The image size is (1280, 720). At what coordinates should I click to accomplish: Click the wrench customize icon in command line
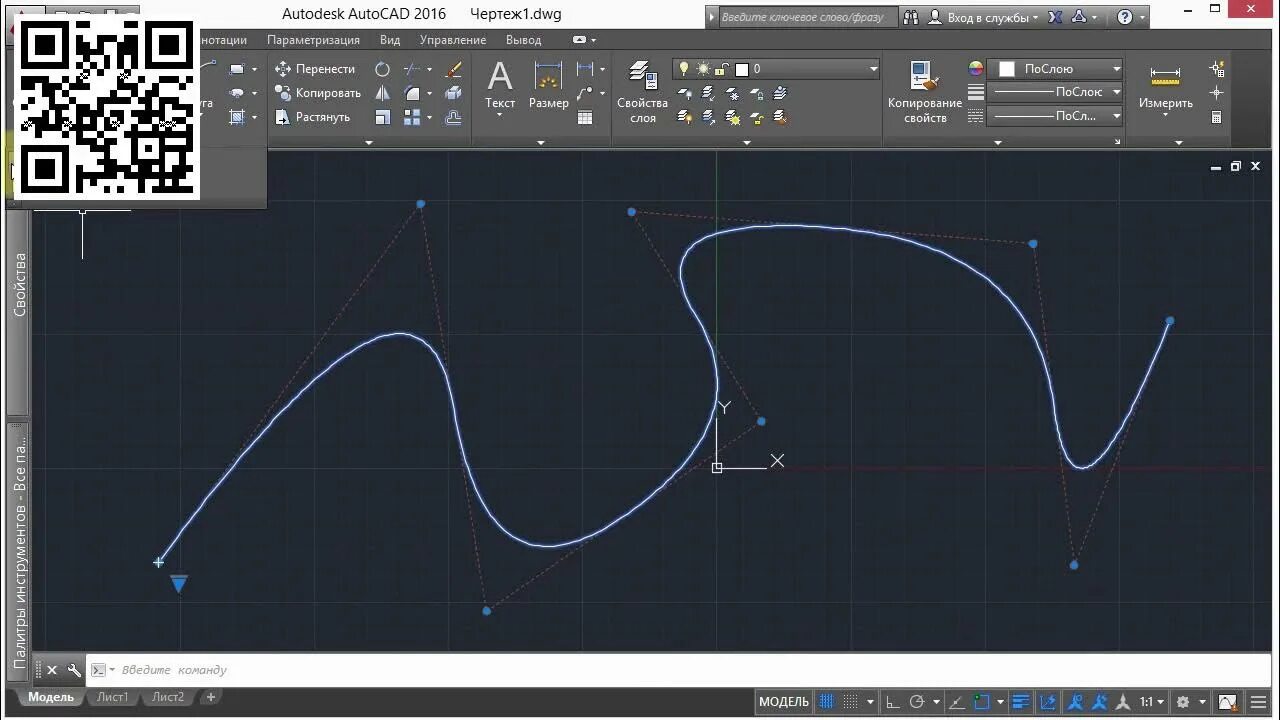click(74, 670)
